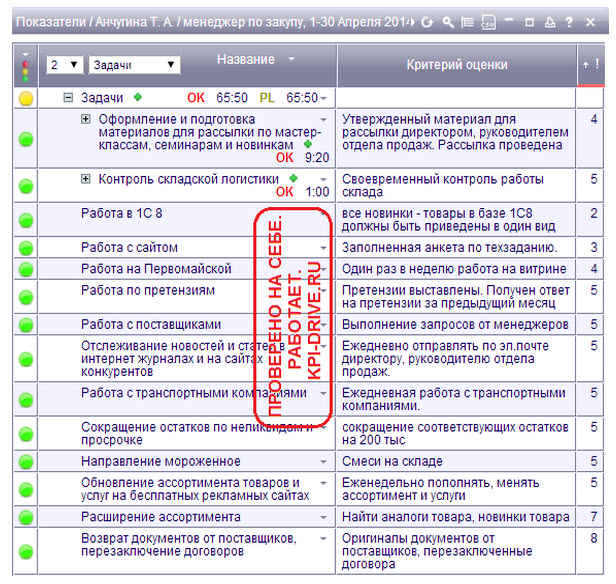616x584 pixels.
Task: Click green diamond icon next to Задачи
Action: (x=138, y=97)
